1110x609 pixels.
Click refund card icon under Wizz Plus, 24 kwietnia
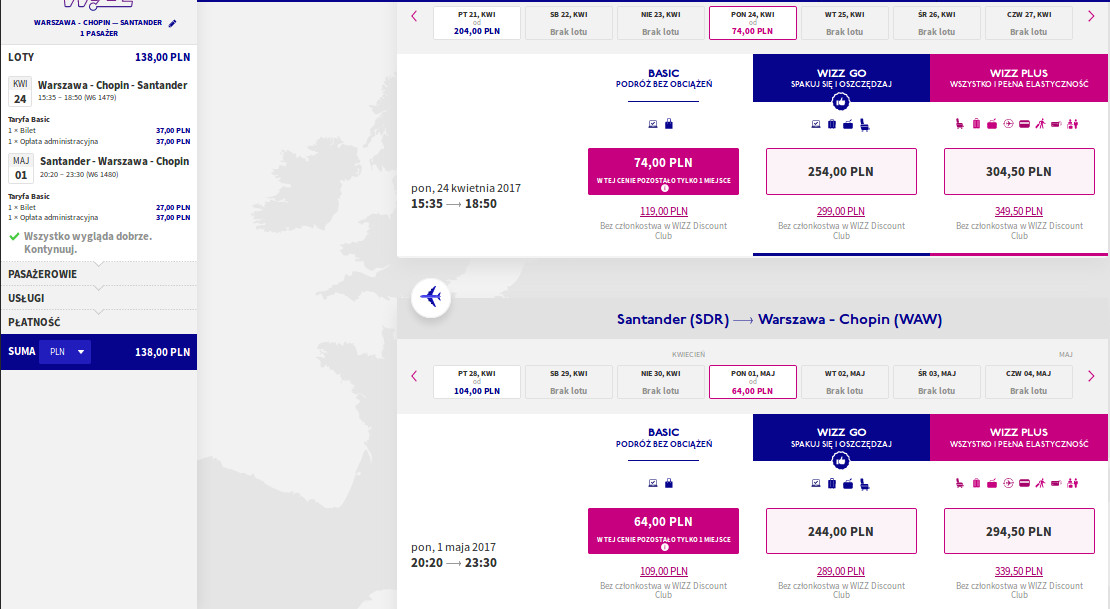click(x=1024, y=124)
